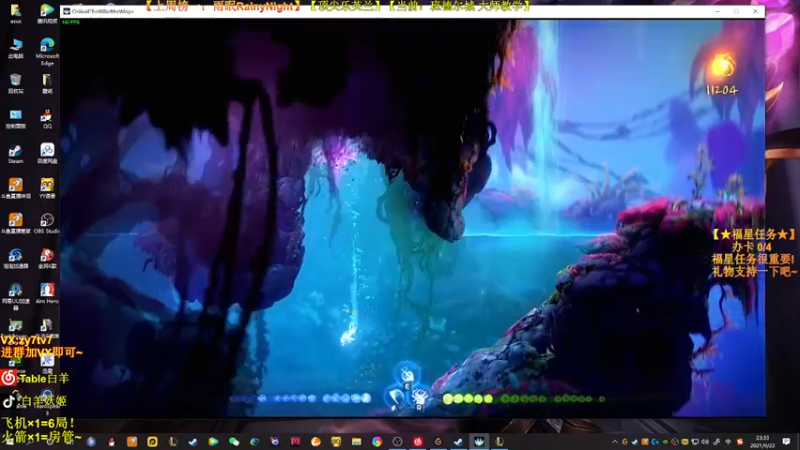Open the YY bear icon in taskbar
The height and width of the screenshot is (450, 800).
336,442
